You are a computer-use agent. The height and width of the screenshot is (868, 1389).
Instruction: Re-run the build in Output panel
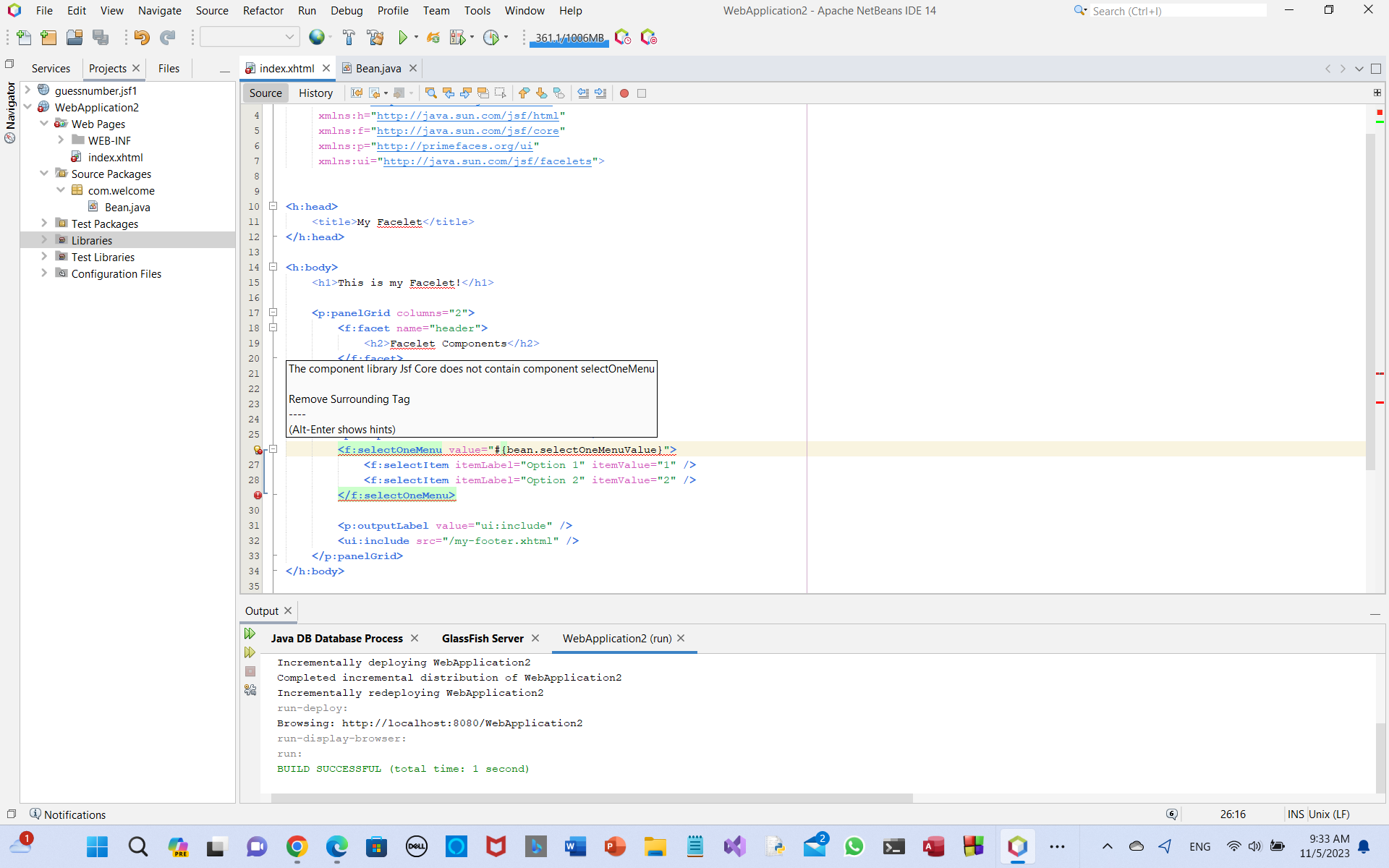[250, 634]
